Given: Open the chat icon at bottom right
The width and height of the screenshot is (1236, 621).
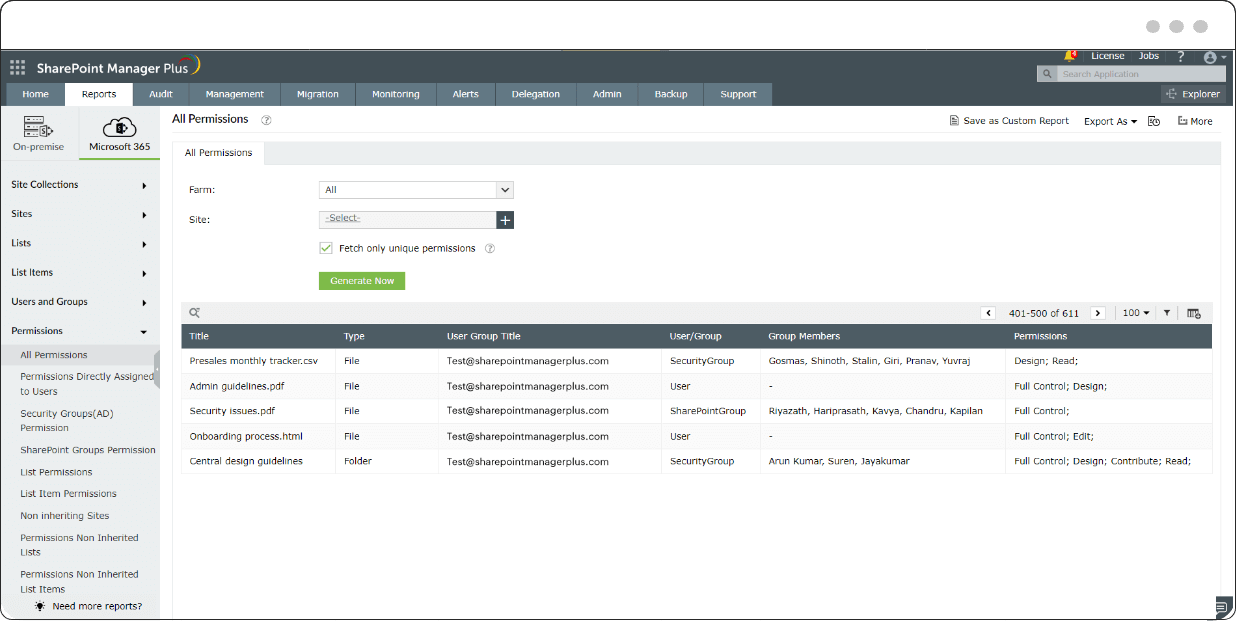Looking at the screenshot, I should pyautogui.click(x=1223, y=606).
